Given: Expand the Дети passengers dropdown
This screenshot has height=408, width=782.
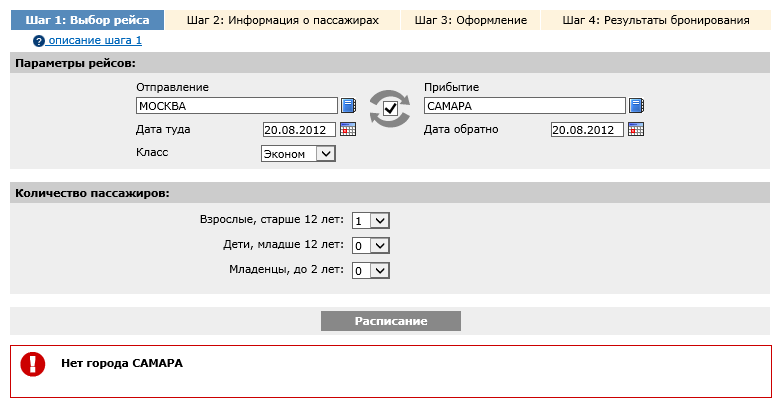Looking at the screenshot, I should tap(371, 245).
